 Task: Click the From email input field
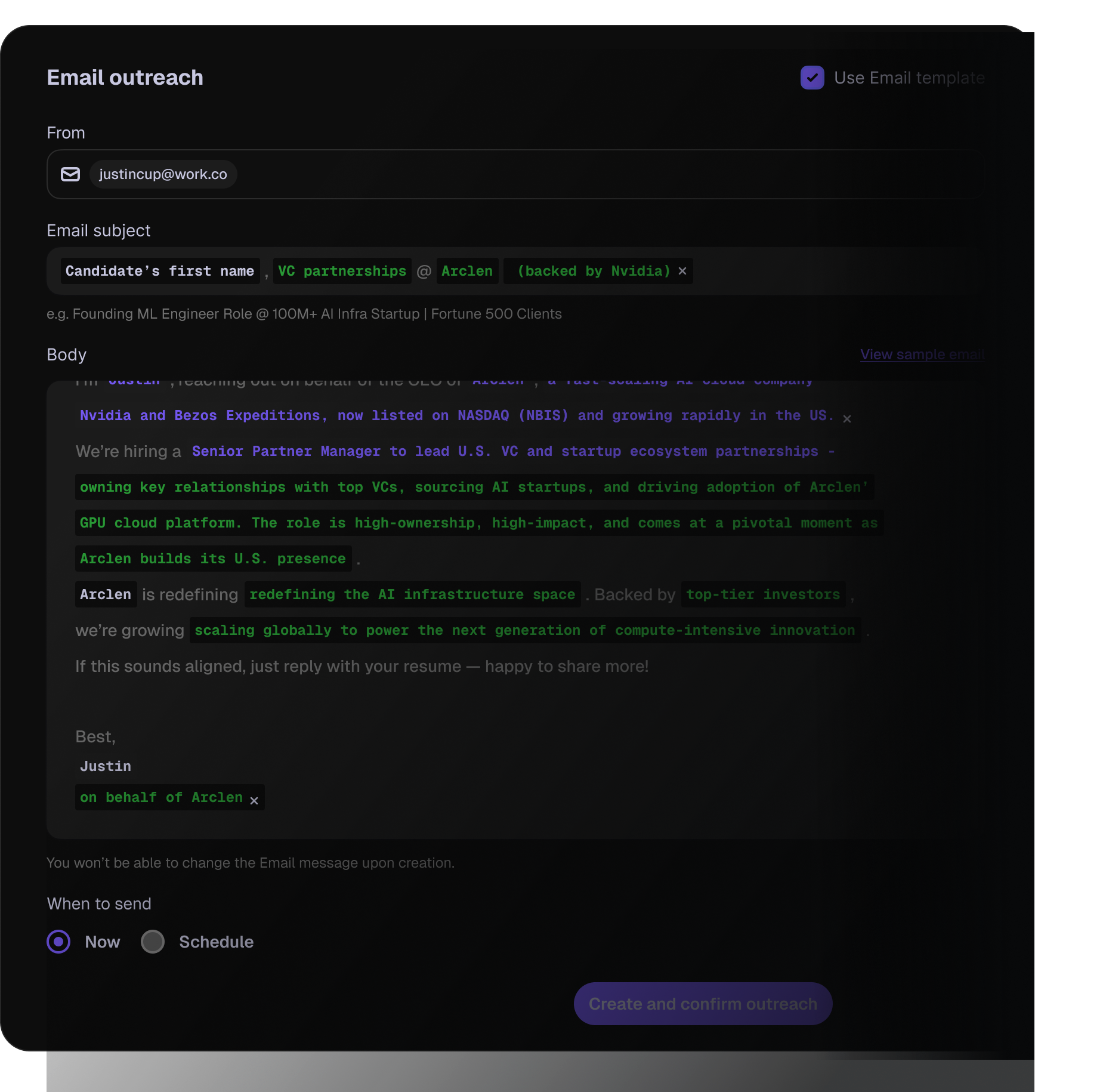pos(597,174)
